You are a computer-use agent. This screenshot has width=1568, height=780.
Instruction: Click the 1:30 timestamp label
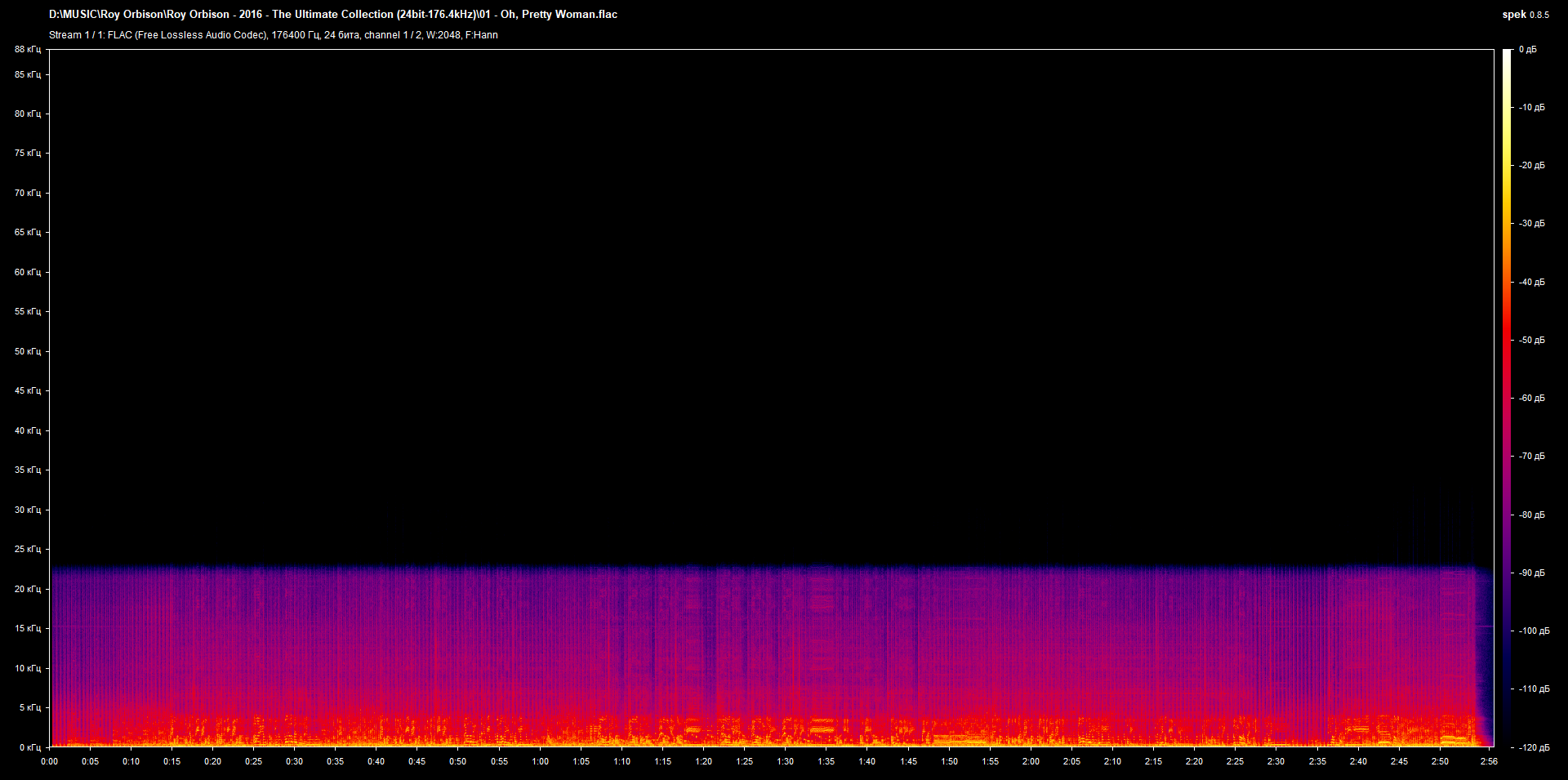786,760
